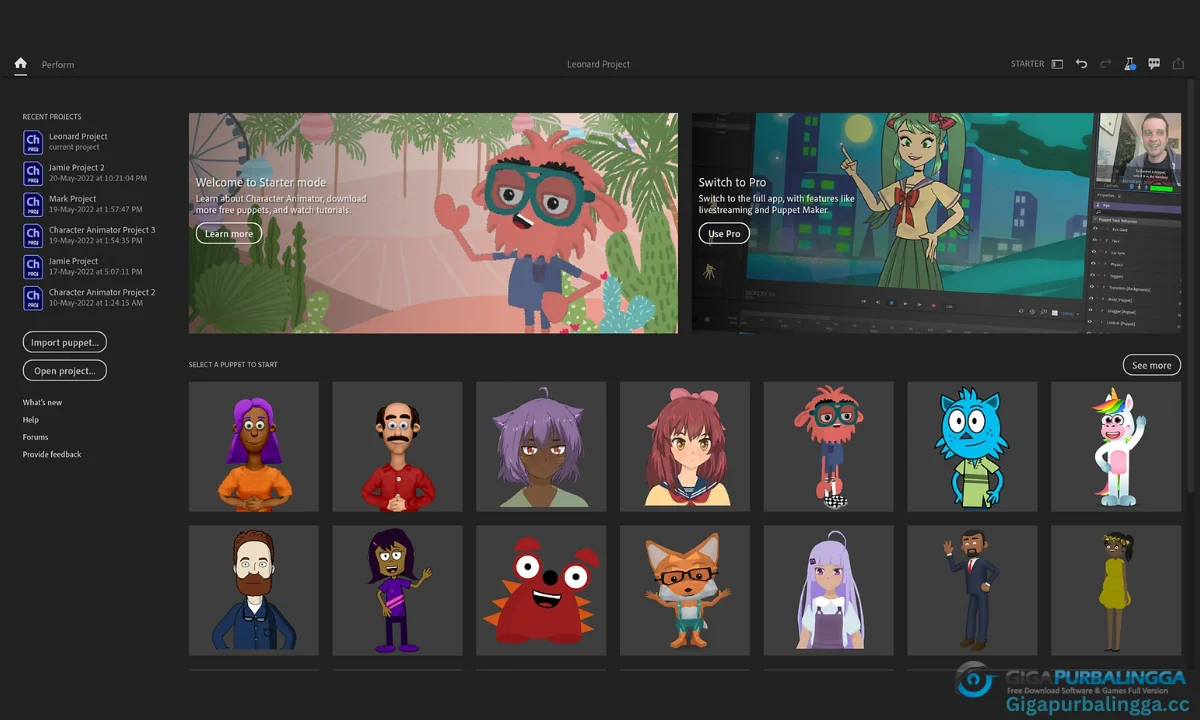Click the Switch to Pro banner image
This screenshot has height=720, width=1200.
click(x=936, y=223)
